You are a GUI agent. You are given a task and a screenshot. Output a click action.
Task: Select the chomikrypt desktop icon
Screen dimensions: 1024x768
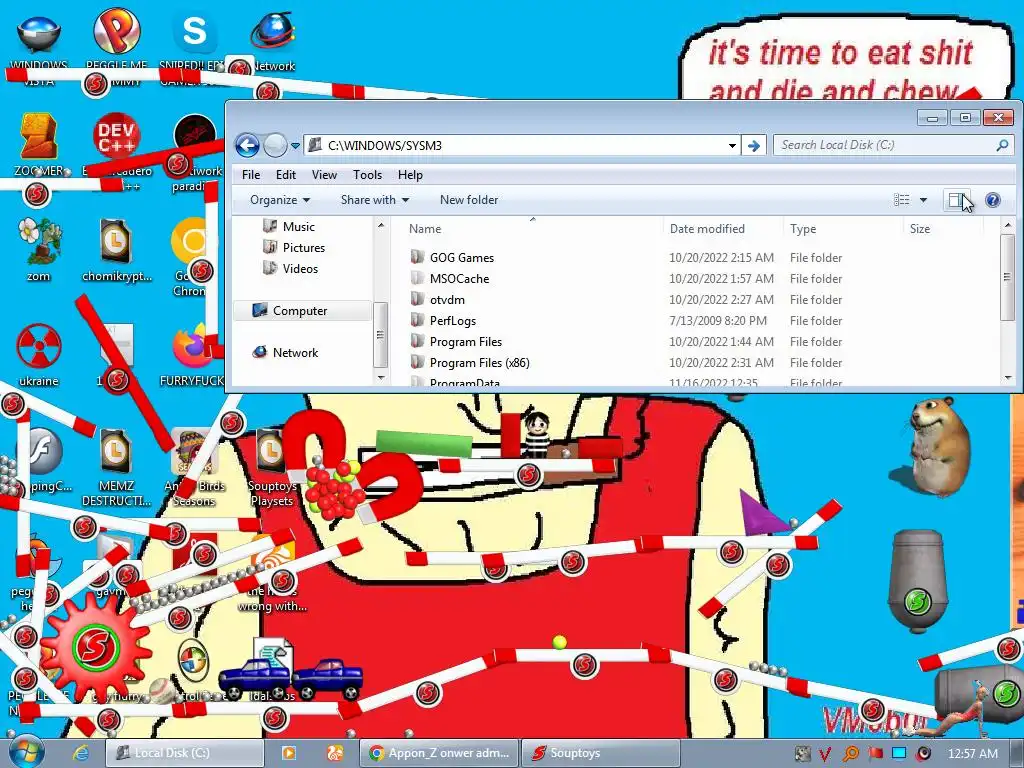(x=116, y=249)
